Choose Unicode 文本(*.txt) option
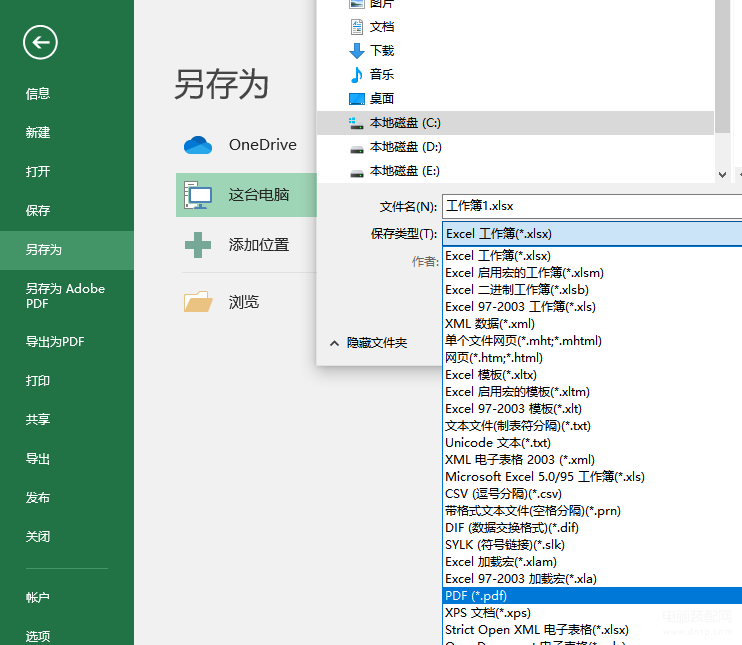742x645 pixels. [x=592, y=443]
